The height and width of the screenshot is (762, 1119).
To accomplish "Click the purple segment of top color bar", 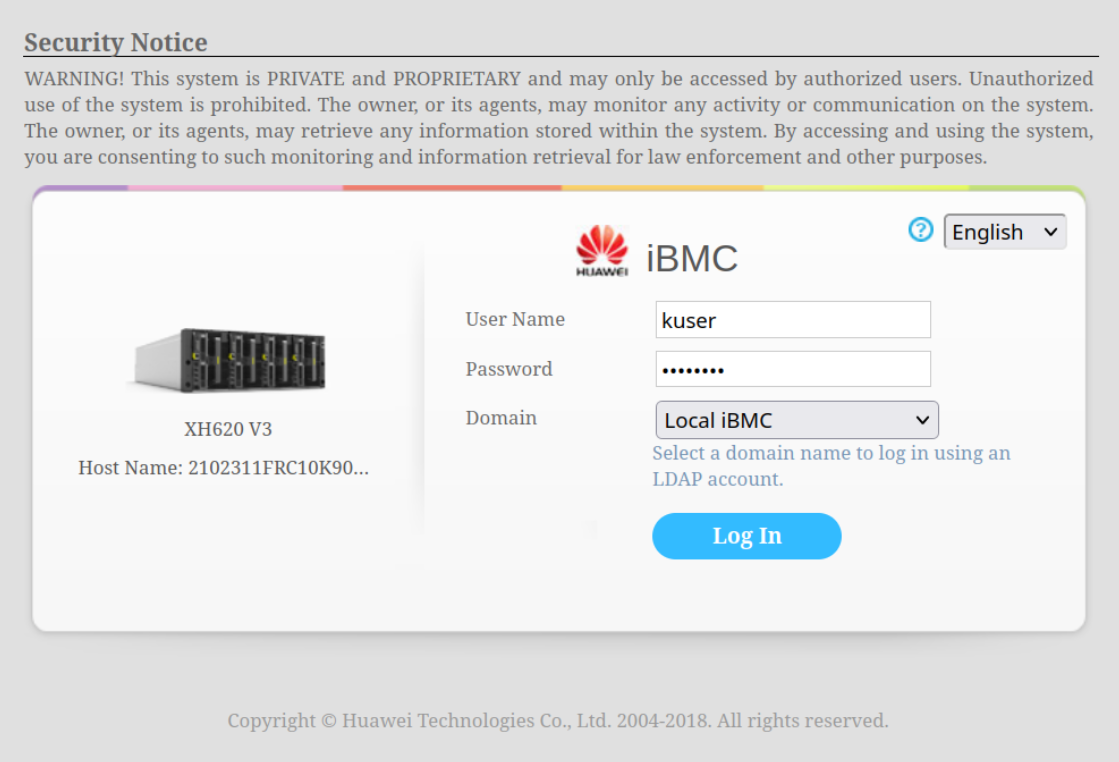I will coord(82,188).
